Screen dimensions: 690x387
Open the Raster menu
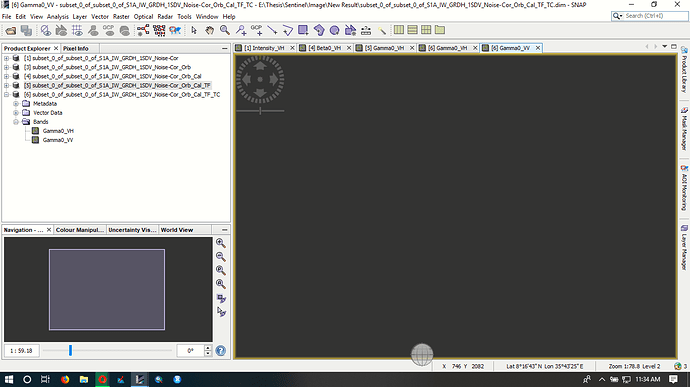pos(121,17)
